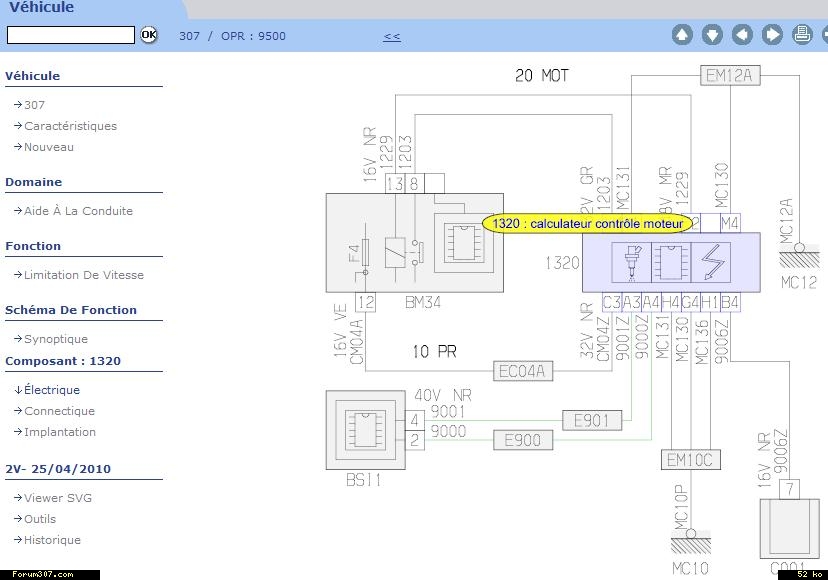The width and height of the screenshot is (828, 580).
Task: Click the BSI1 component label
Action: click(363, 480)
